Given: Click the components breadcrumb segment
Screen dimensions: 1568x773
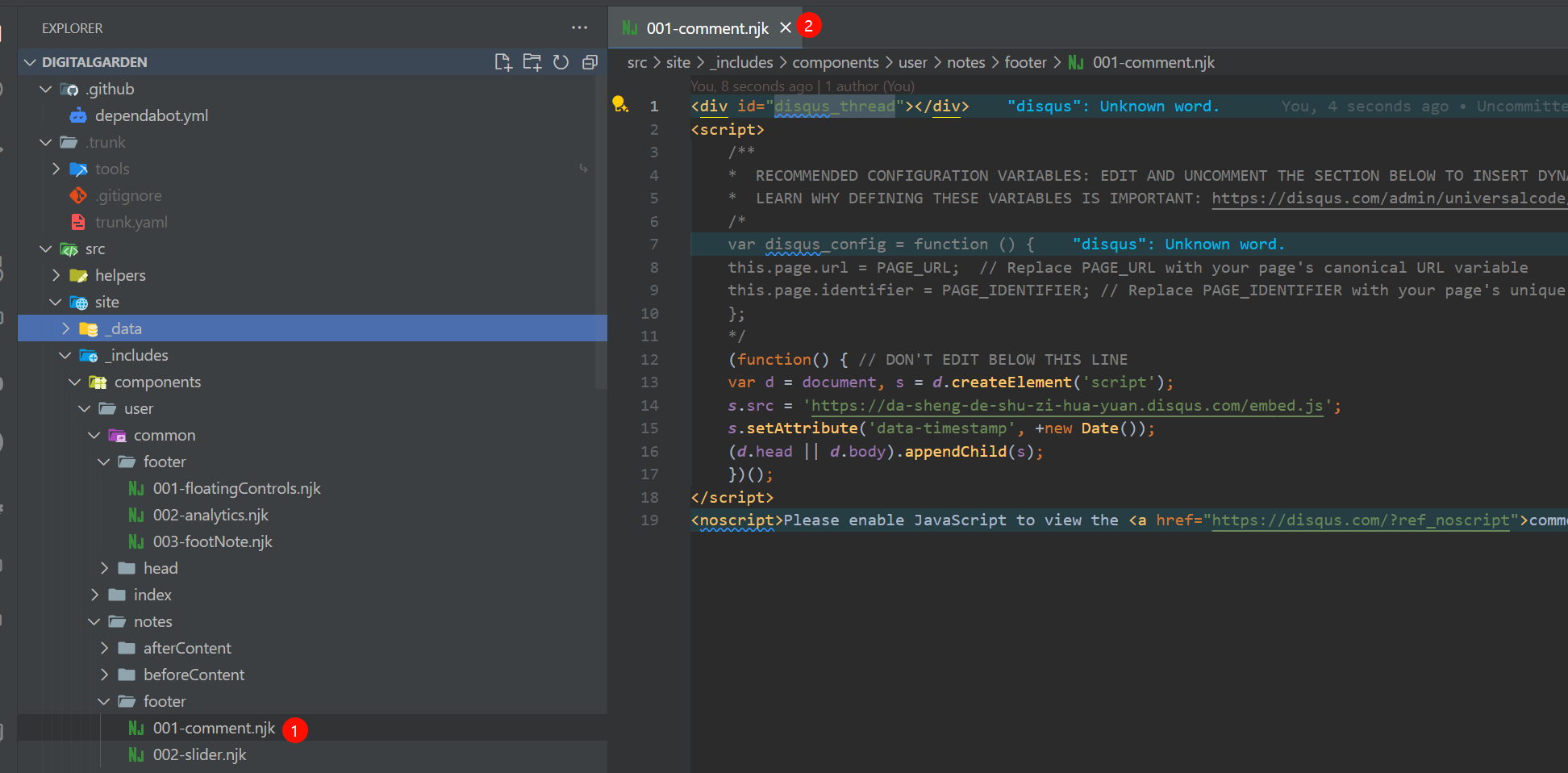Looking at the screenshot, I should [836, 62].
